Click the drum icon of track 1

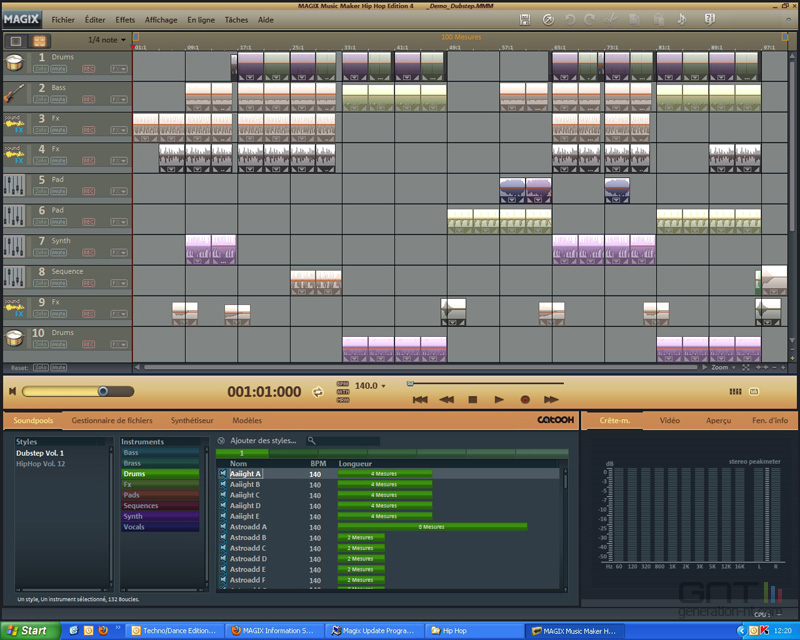pos(14,63)
